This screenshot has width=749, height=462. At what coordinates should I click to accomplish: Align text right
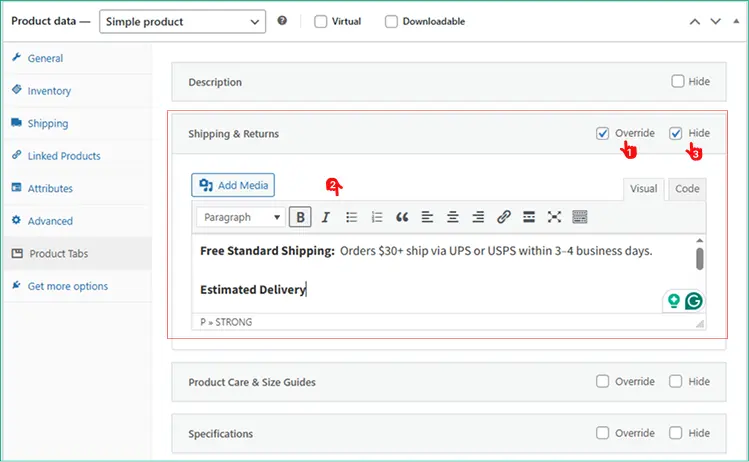coord(478,217)
